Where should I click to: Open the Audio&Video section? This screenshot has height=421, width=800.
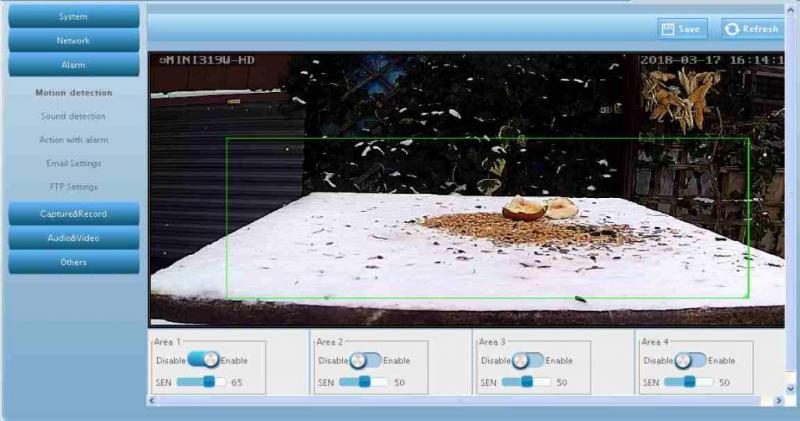[73, 238]
